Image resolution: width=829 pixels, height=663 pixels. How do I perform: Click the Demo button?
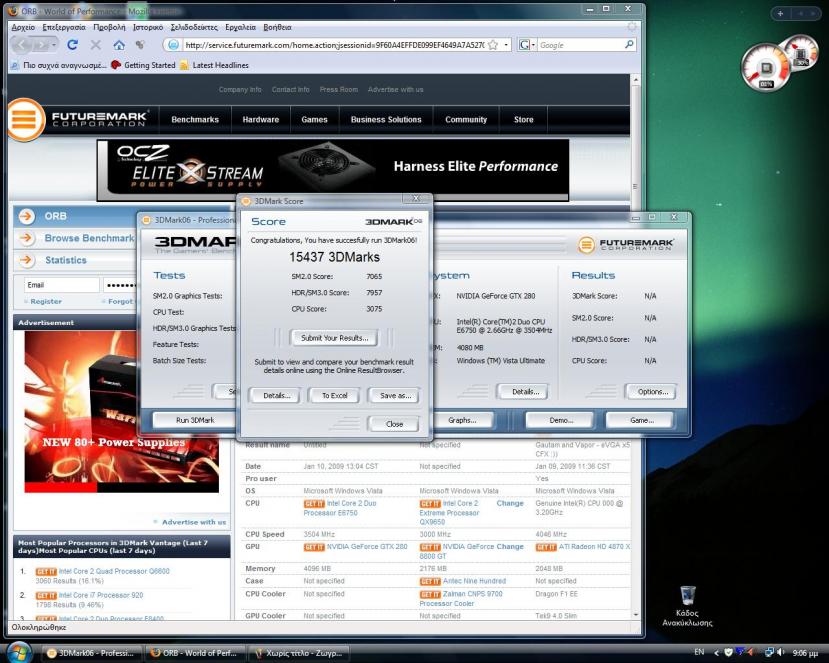pos(560,420)
